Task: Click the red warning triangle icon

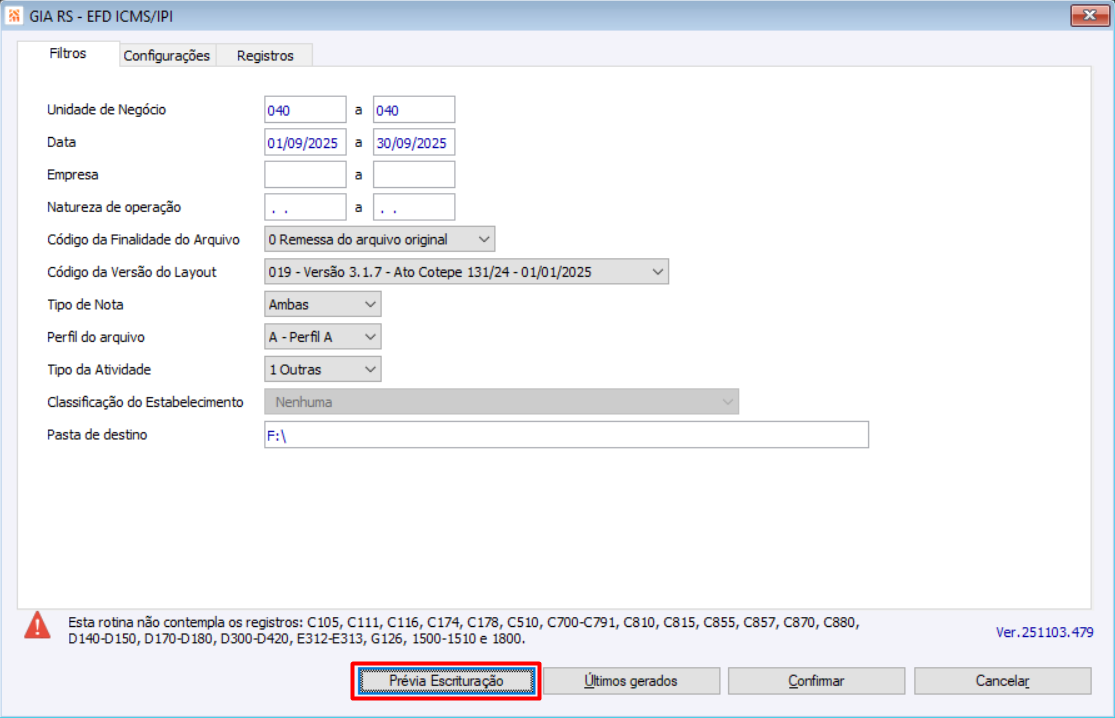Action: tap(37, 626)
